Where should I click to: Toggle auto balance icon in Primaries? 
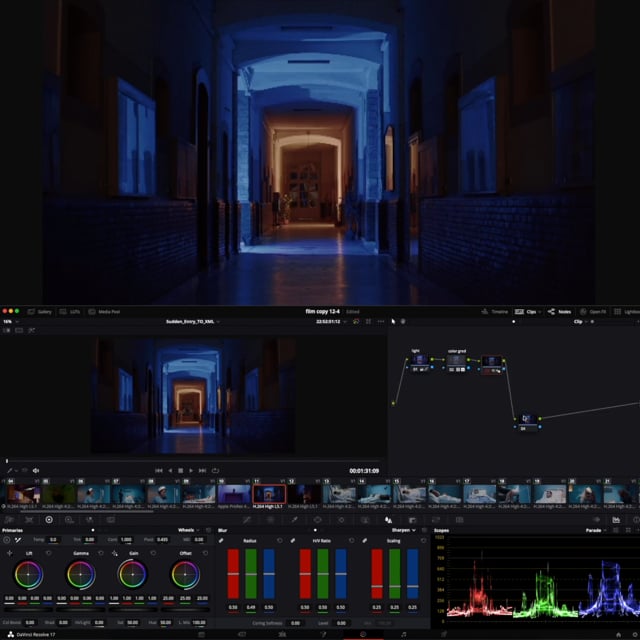coord(7,540)
